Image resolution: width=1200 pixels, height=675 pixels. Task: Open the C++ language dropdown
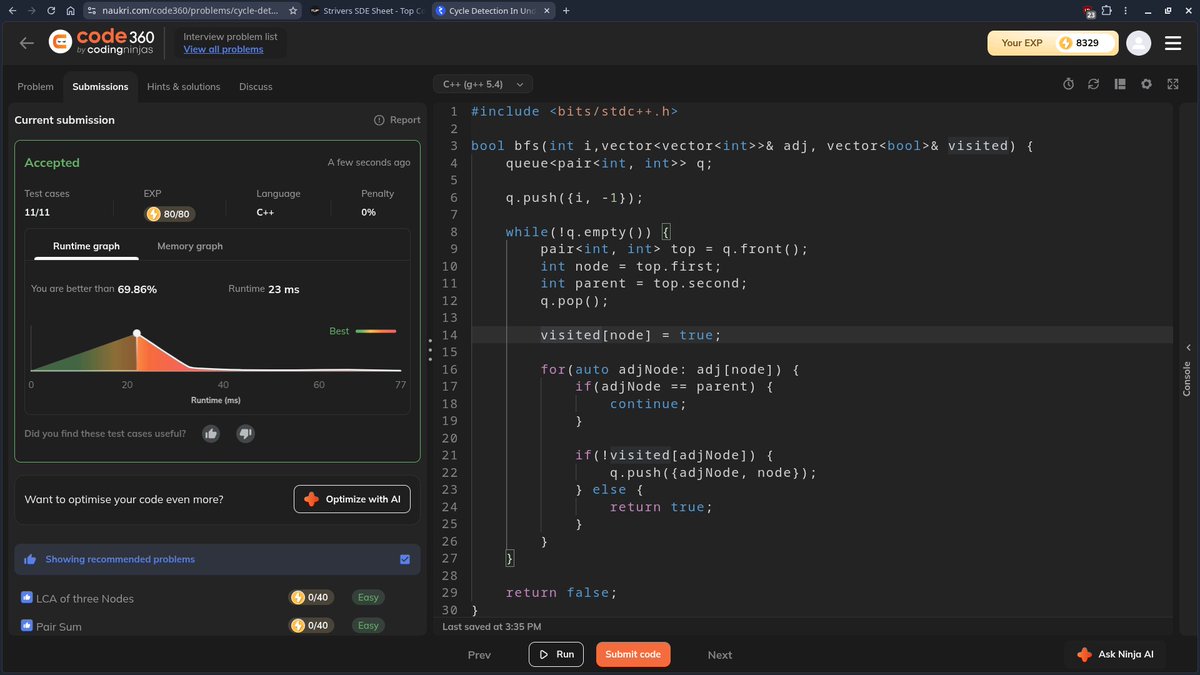click(x=483, y=85)
